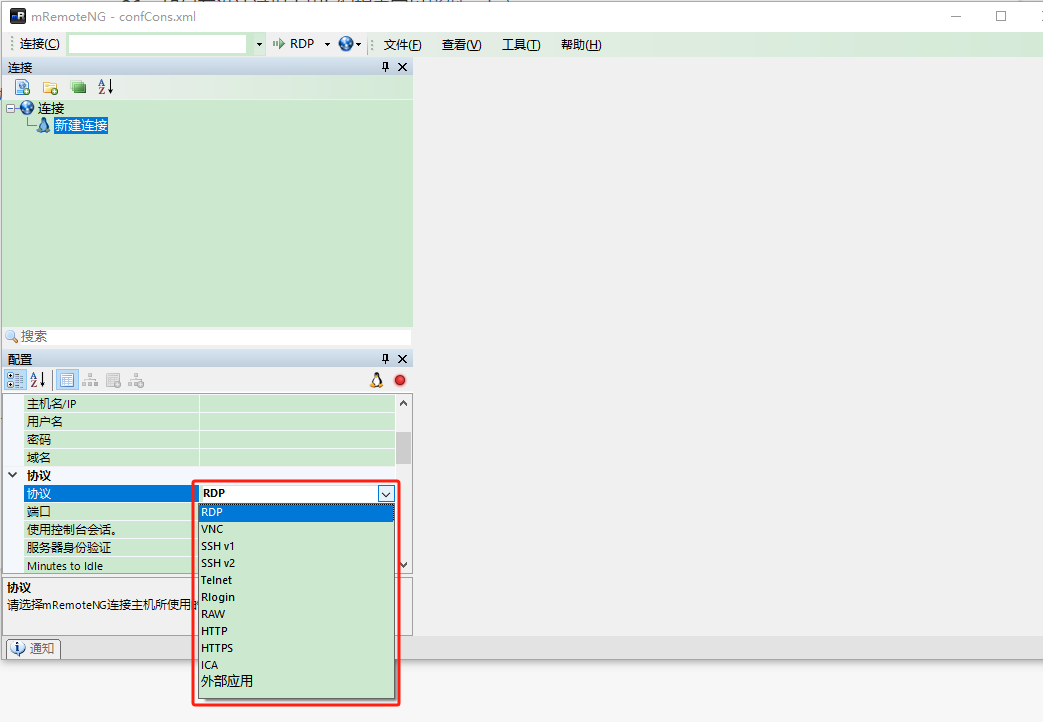Open the 查看(V) menu
This screenshot has height=722, width=1043.
462,45
